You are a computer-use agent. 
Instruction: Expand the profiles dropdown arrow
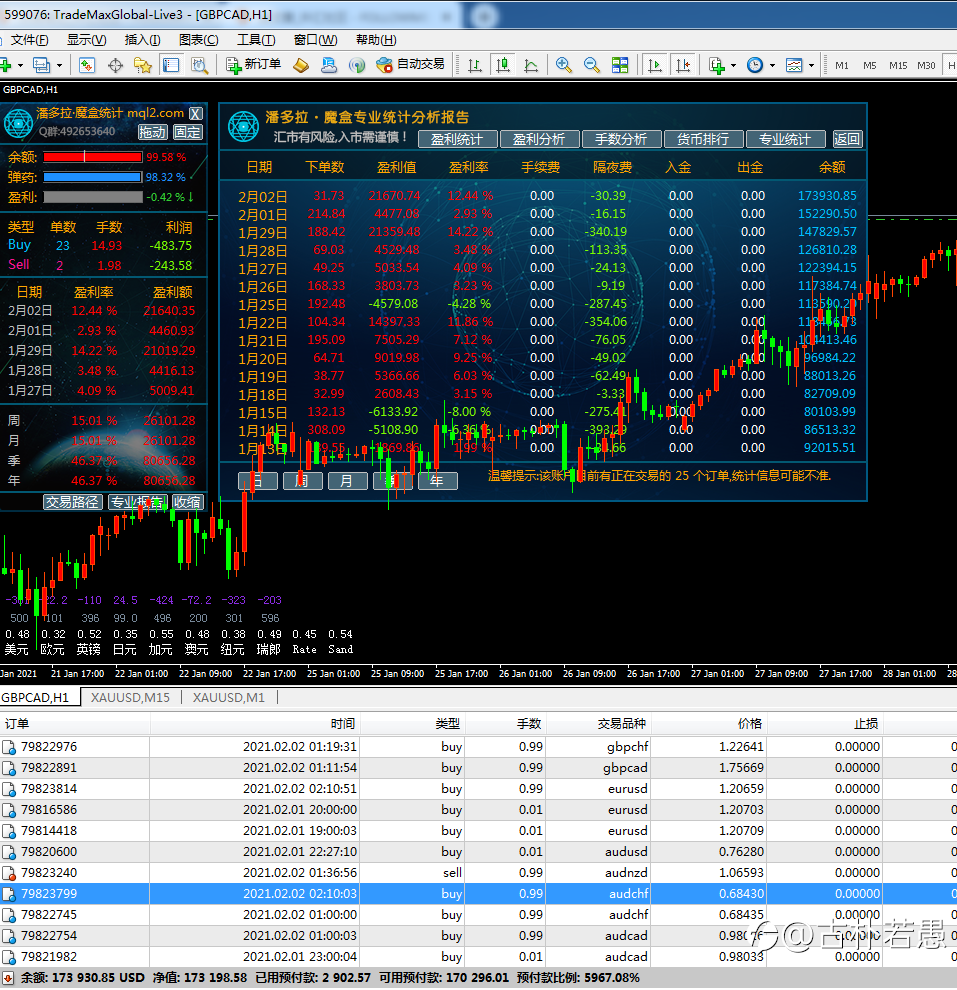[x=59, y=65]
